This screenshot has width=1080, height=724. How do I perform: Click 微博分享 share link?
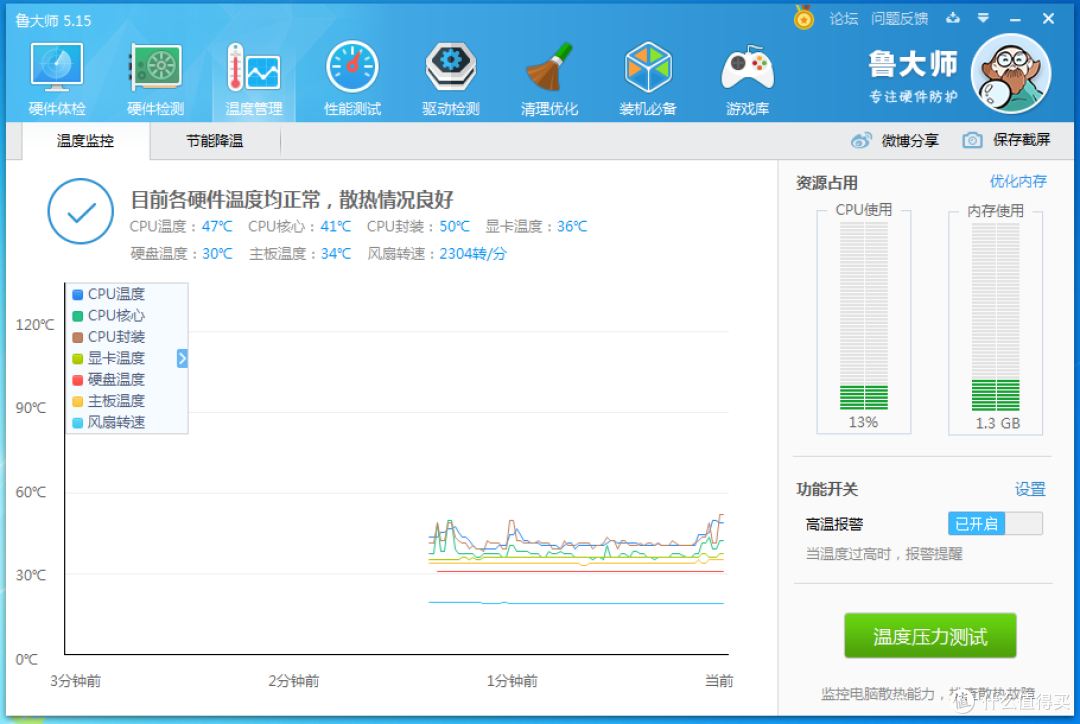point(909,141)
